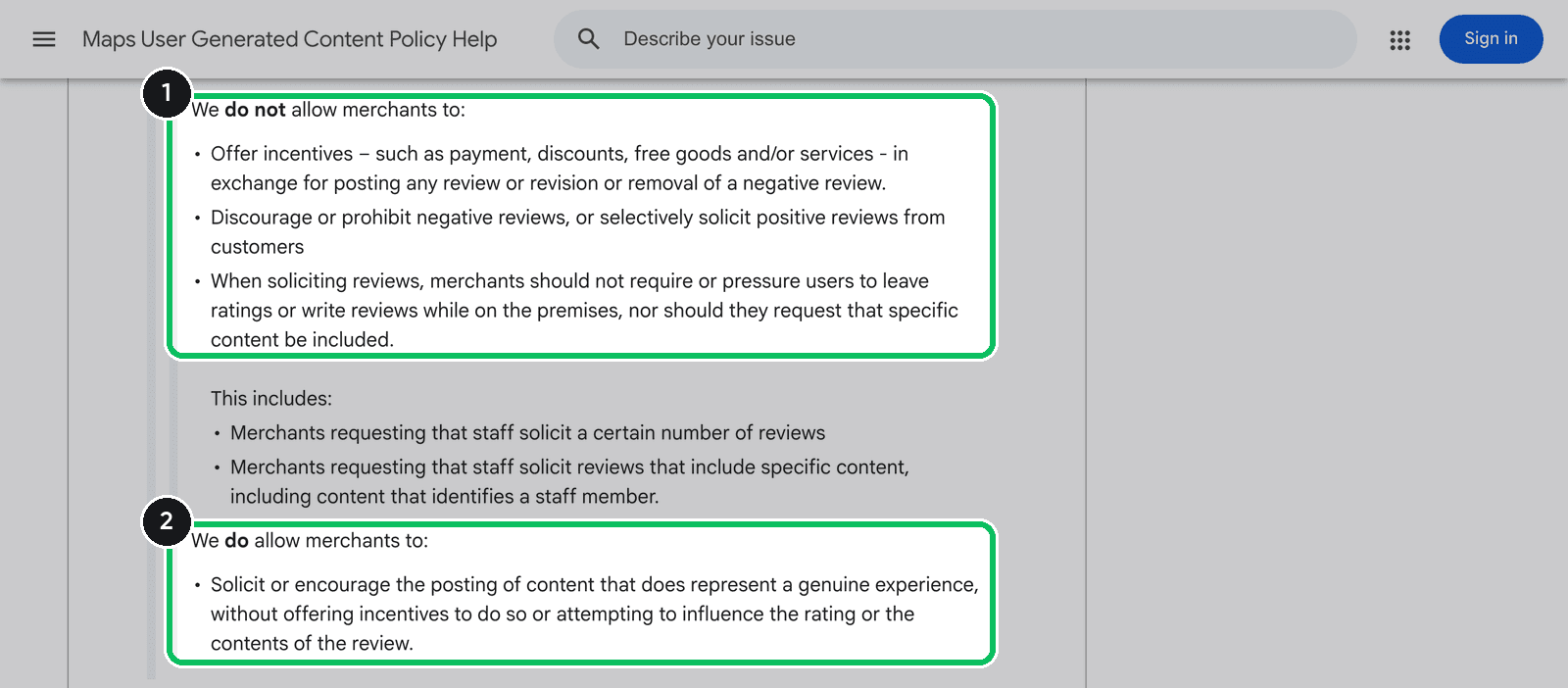Click the bullet starting 'Solicit or encourage the posting'
The width and height of the screenshot is (1568, 688).
pyautogui.click(x=595, y=614)
